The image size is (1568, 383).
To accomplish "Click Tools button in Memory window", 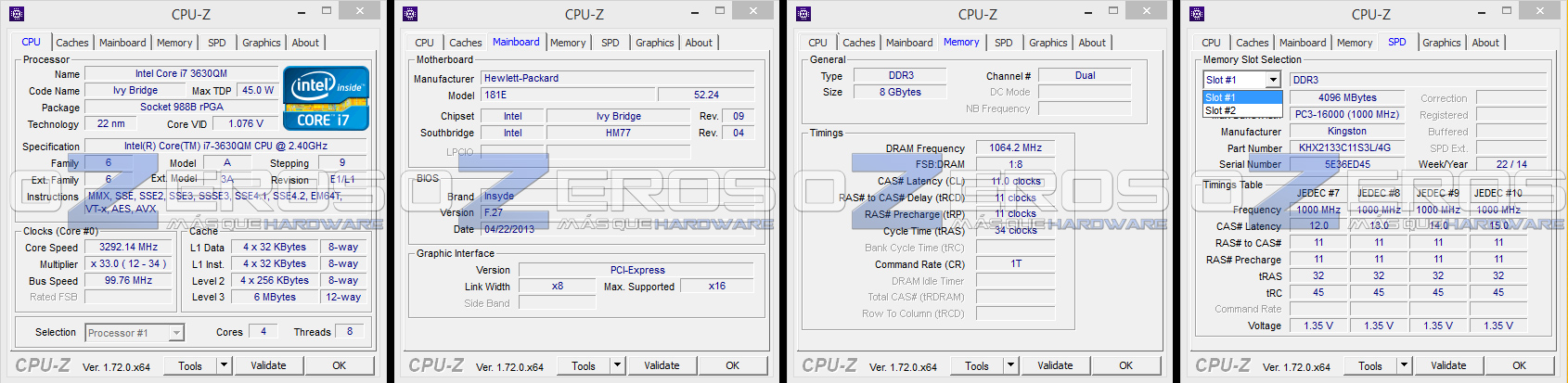I will (x=977, y=365).
